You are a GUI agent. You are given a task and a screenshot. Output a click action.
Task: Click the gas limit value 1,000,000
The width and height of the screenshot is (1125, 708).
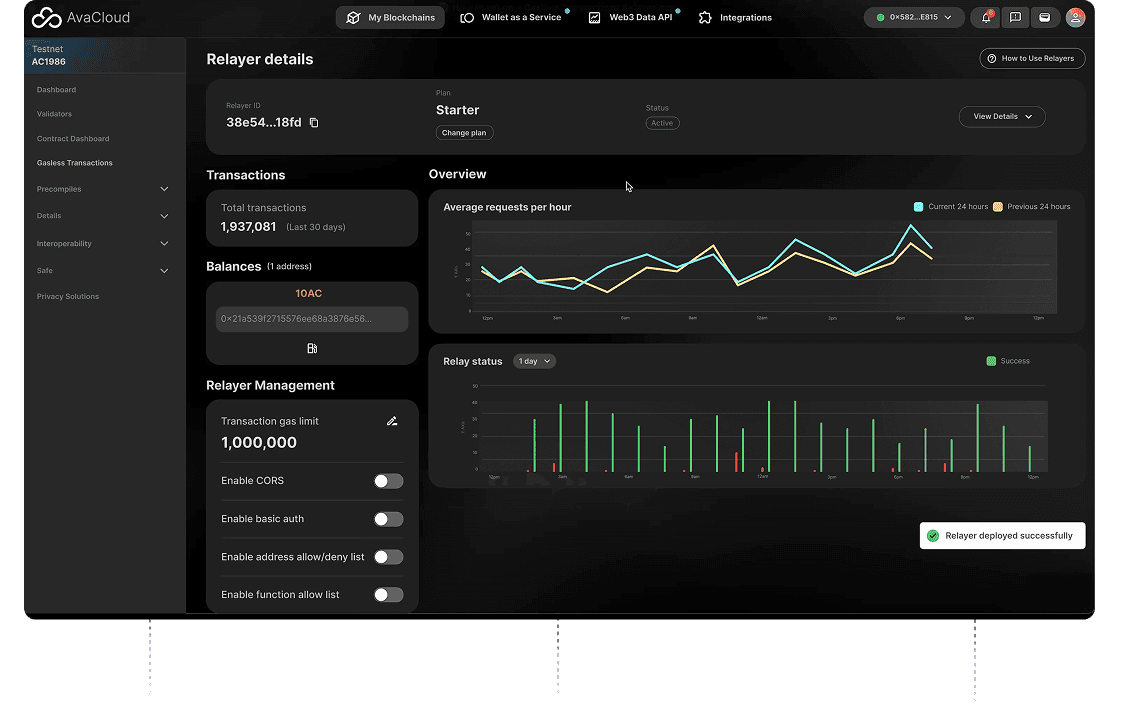coord(259,443)
